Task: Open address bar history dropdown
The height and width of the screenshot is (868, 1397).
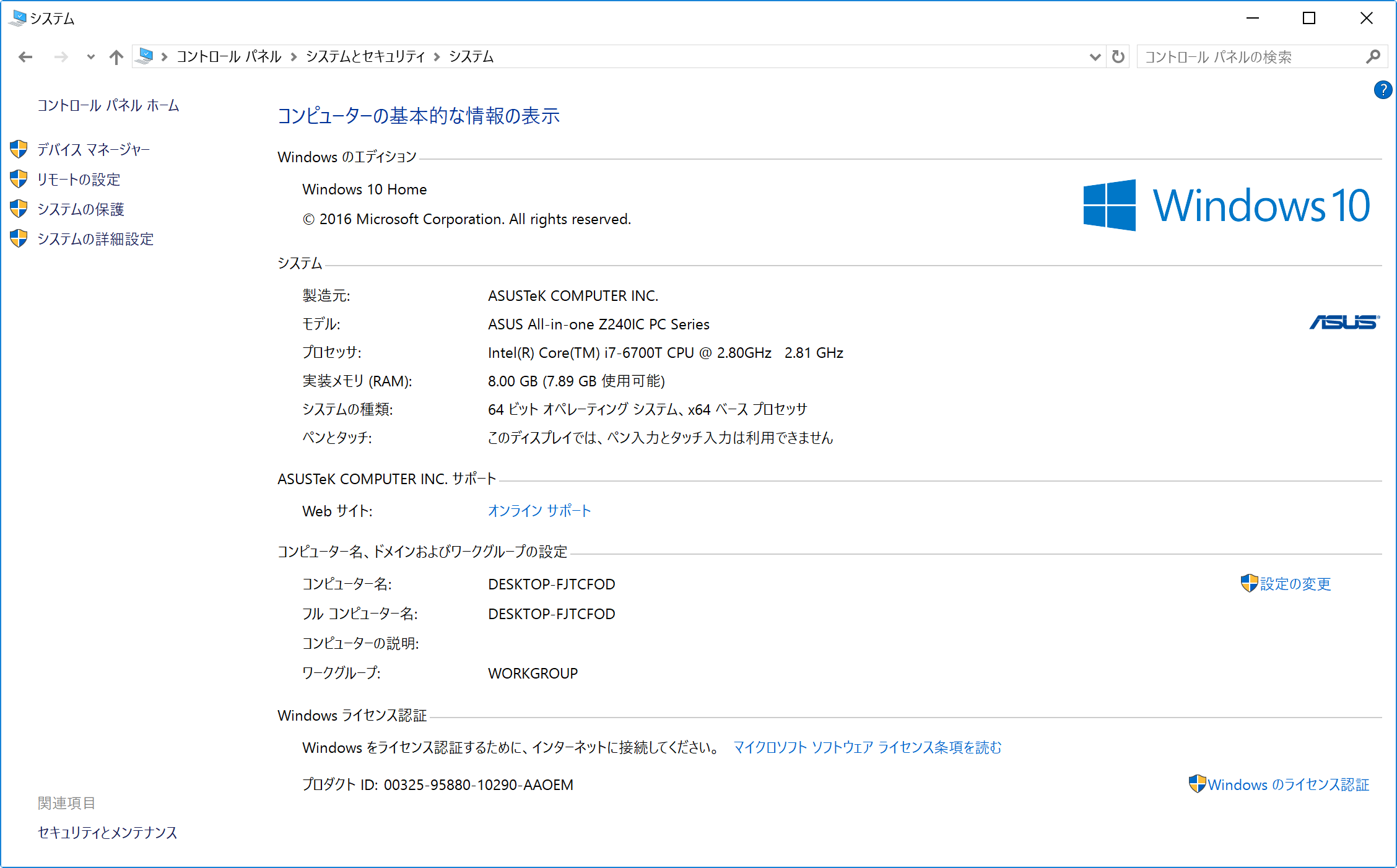Action: pyautogui.click(x=1095, y=57)
